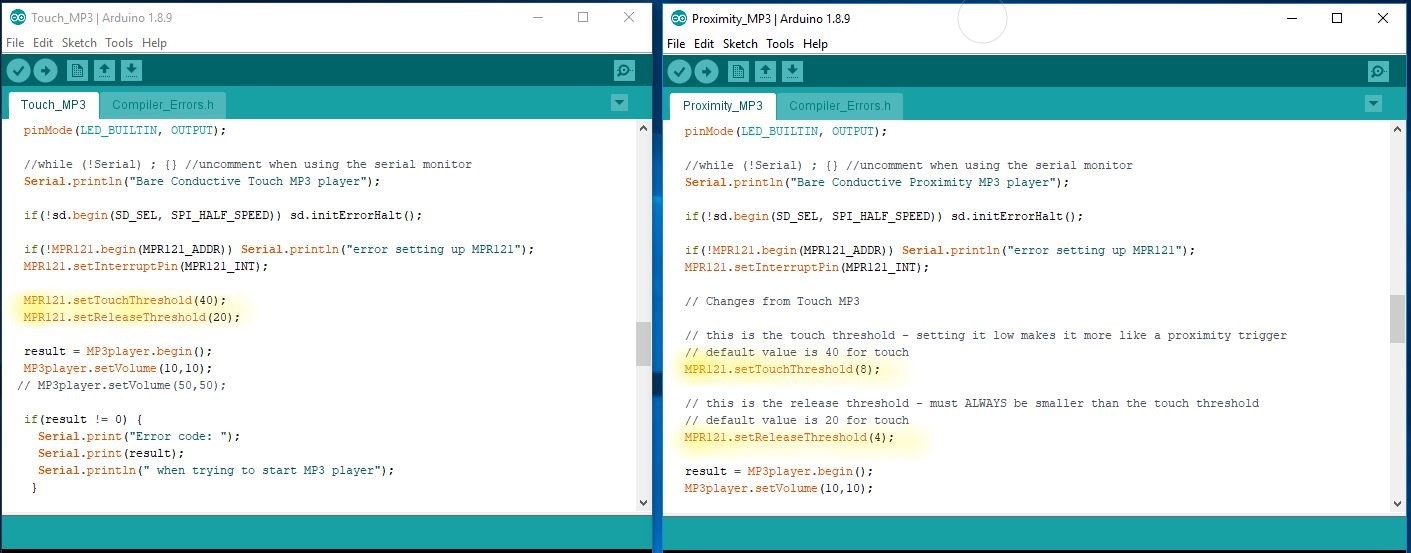1411x553 pixels.
Task: Click "Bare Conductive Proximity MP3 player" println line
Action: [x=877, y=182]
